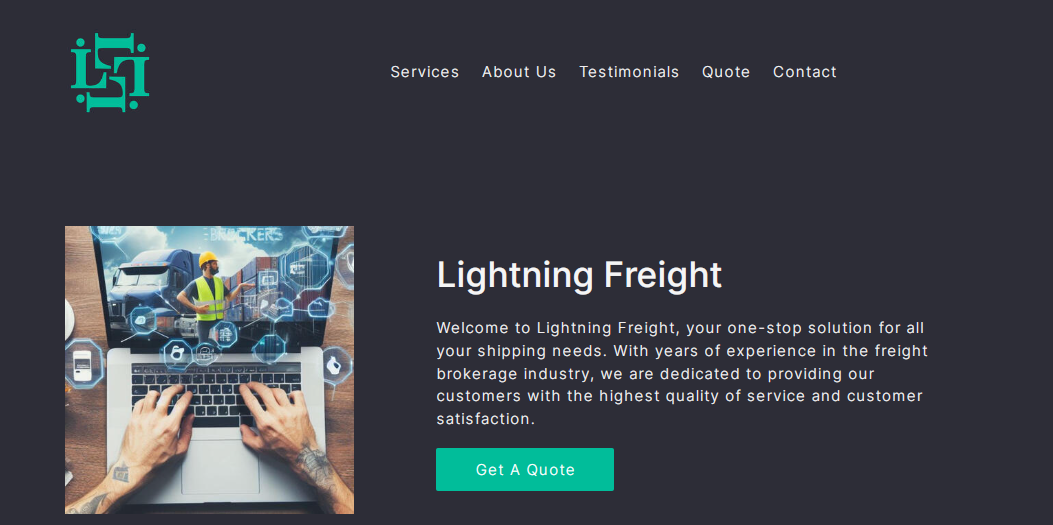
Task: Click the green Lightning Freight logo
Action: (x=110, y=72)
